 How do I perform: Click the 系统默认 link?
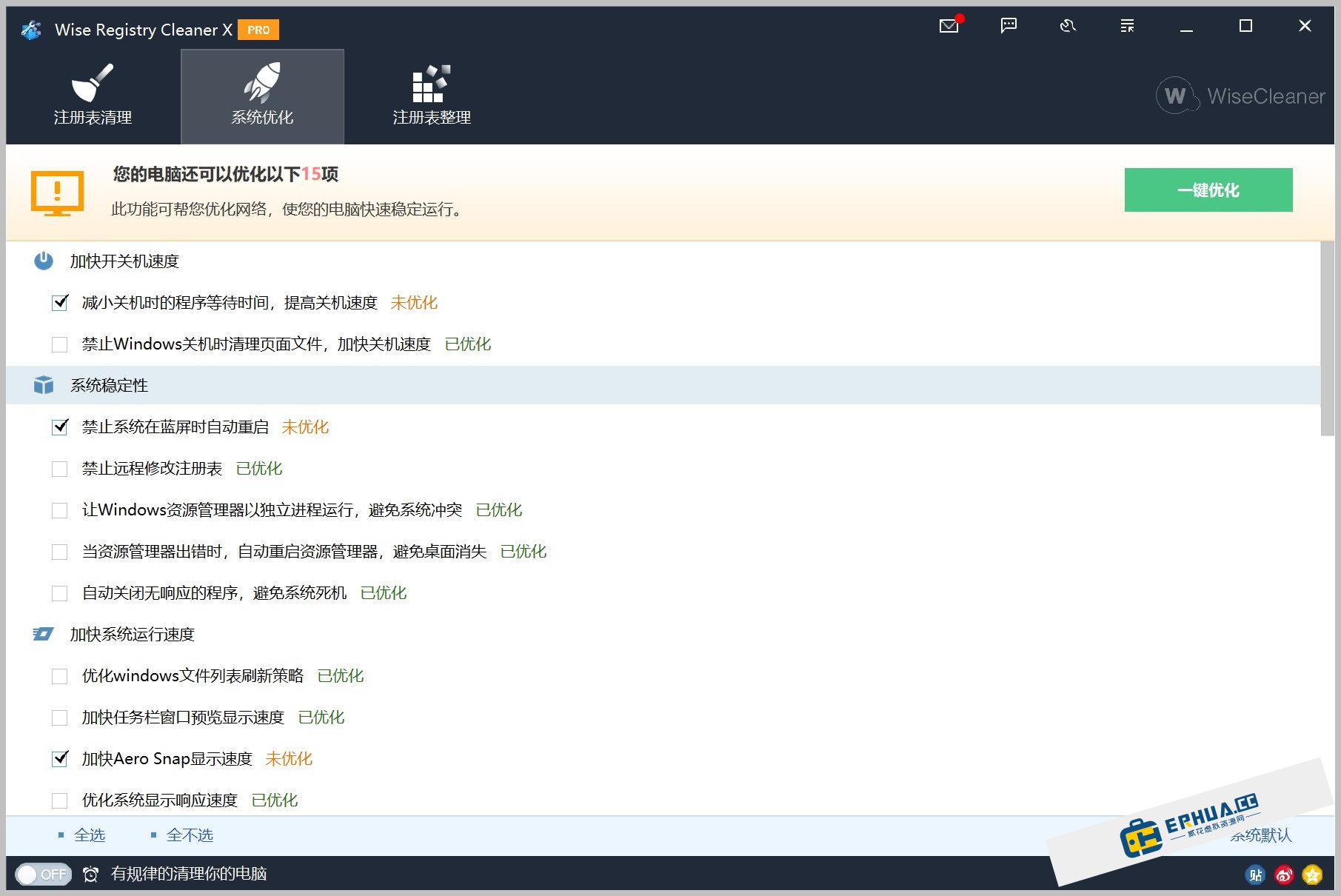pos(1262,835)
